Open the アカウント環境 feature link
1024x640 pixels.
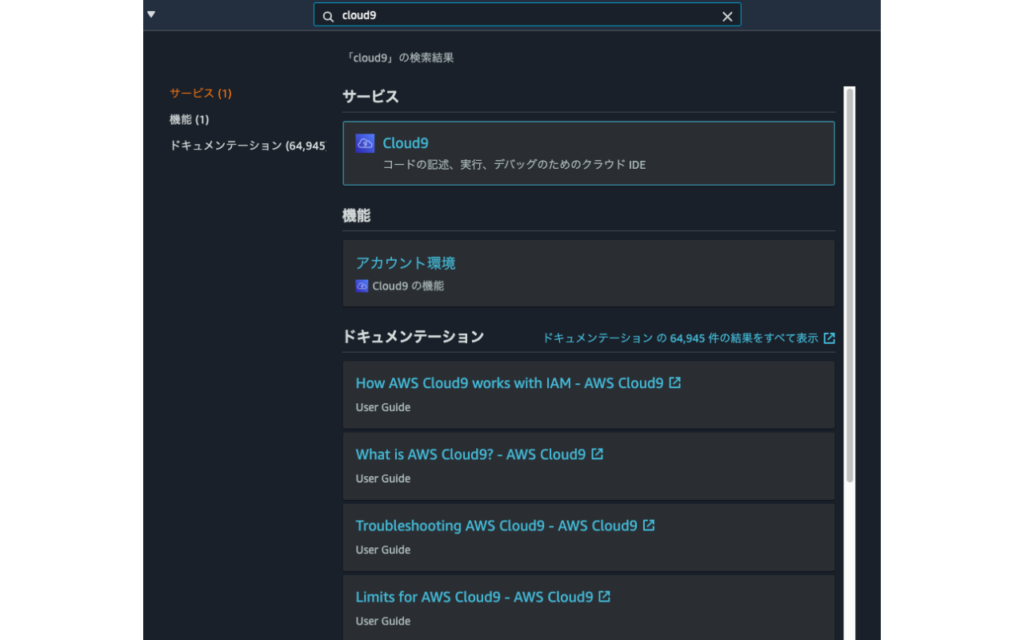pyautogui.click(x=406, y=263)
